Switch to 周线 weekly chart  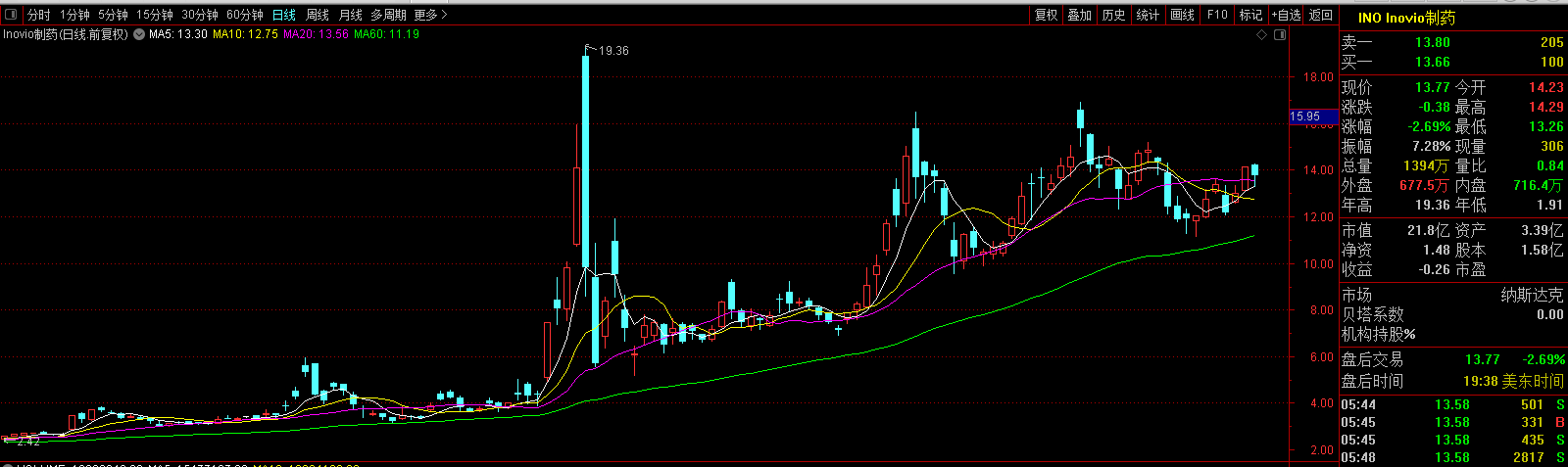pos(318,15)
